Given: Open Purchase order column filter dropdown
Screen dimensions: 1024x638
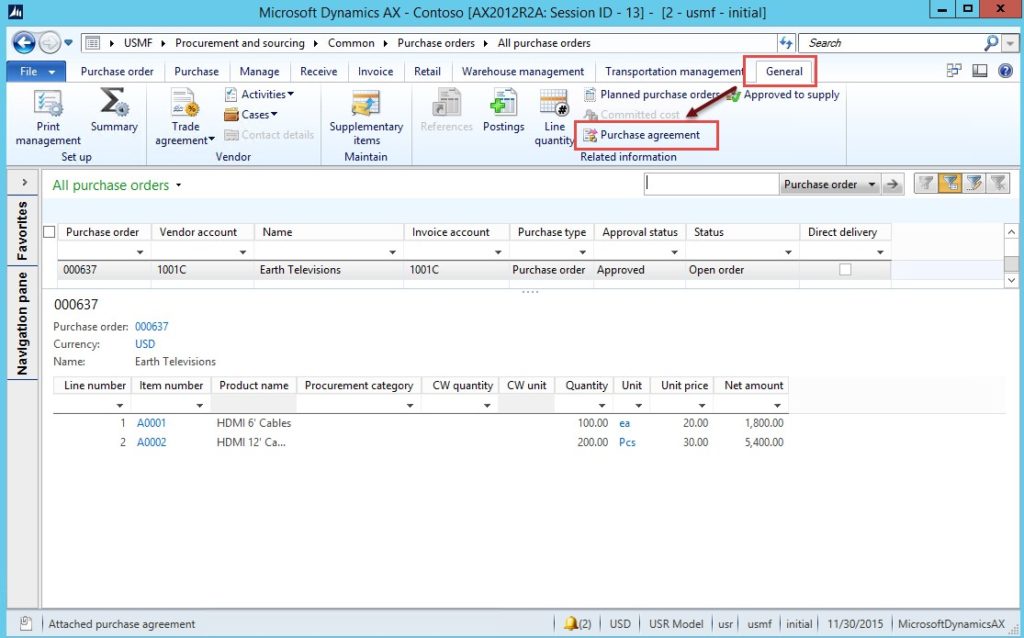Looking at the screenshot, I should coord(140,252).
